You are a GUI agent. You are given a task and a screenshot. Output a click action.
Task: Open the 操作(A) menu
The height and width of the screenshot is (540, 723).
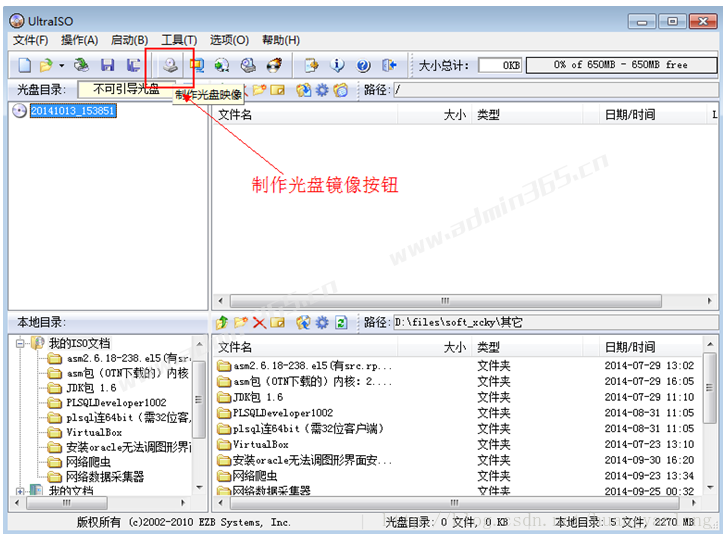[x=80, y=40]
